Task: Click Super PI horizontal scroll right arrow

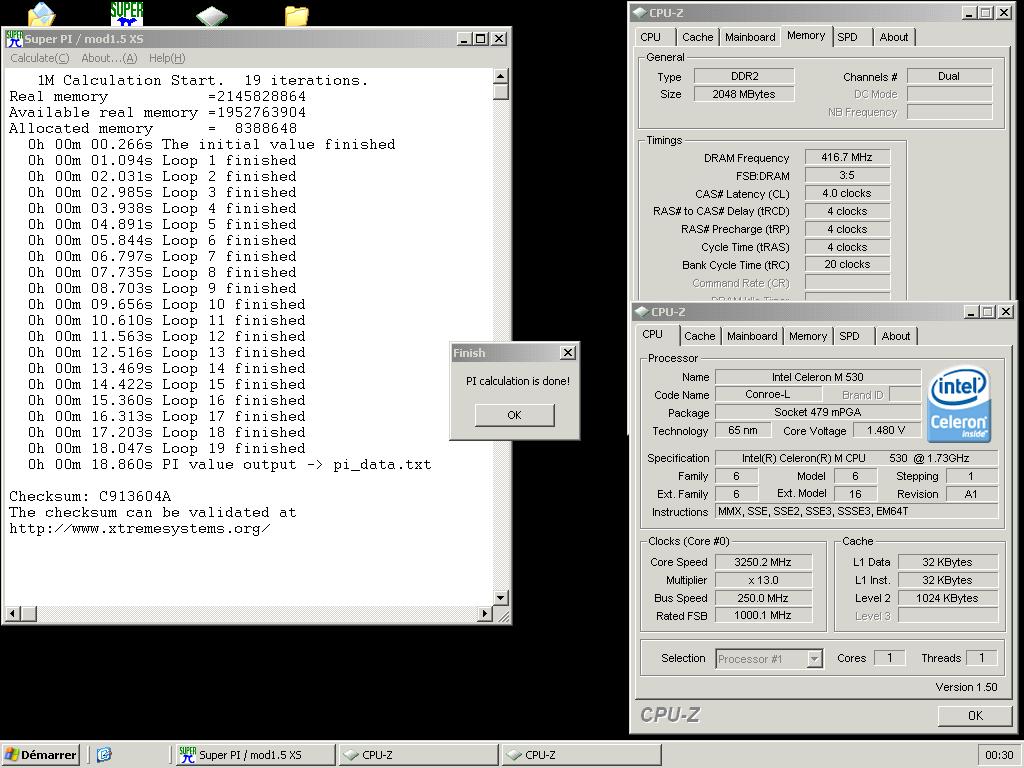Action: [485, 614]
